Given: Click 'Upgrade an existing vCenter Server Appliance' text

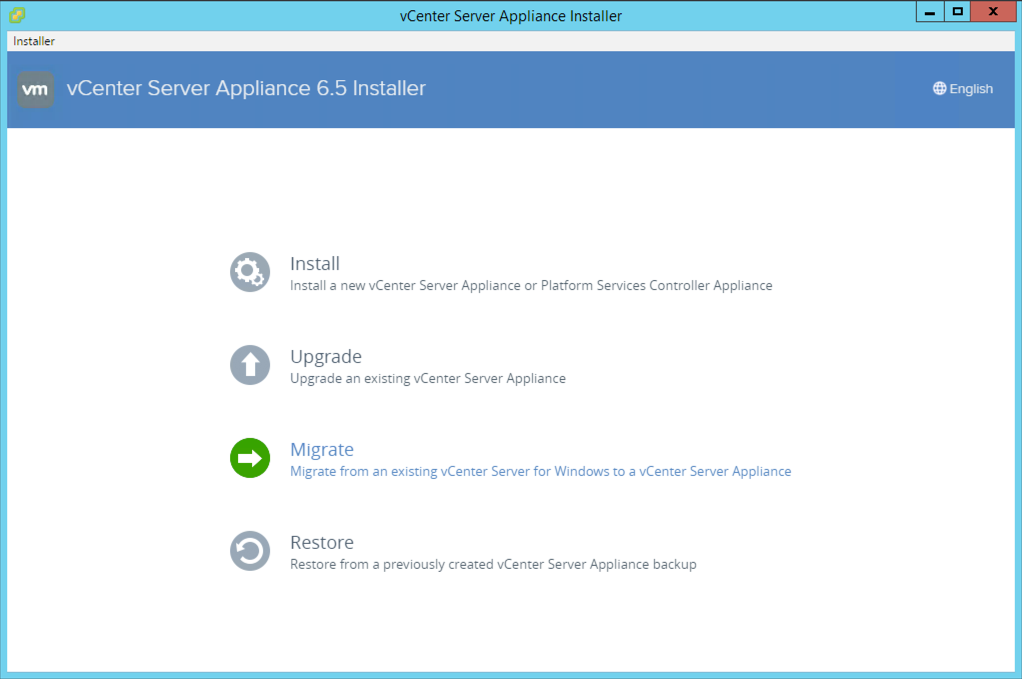Looking at the screenshot, I should point(428,379).
